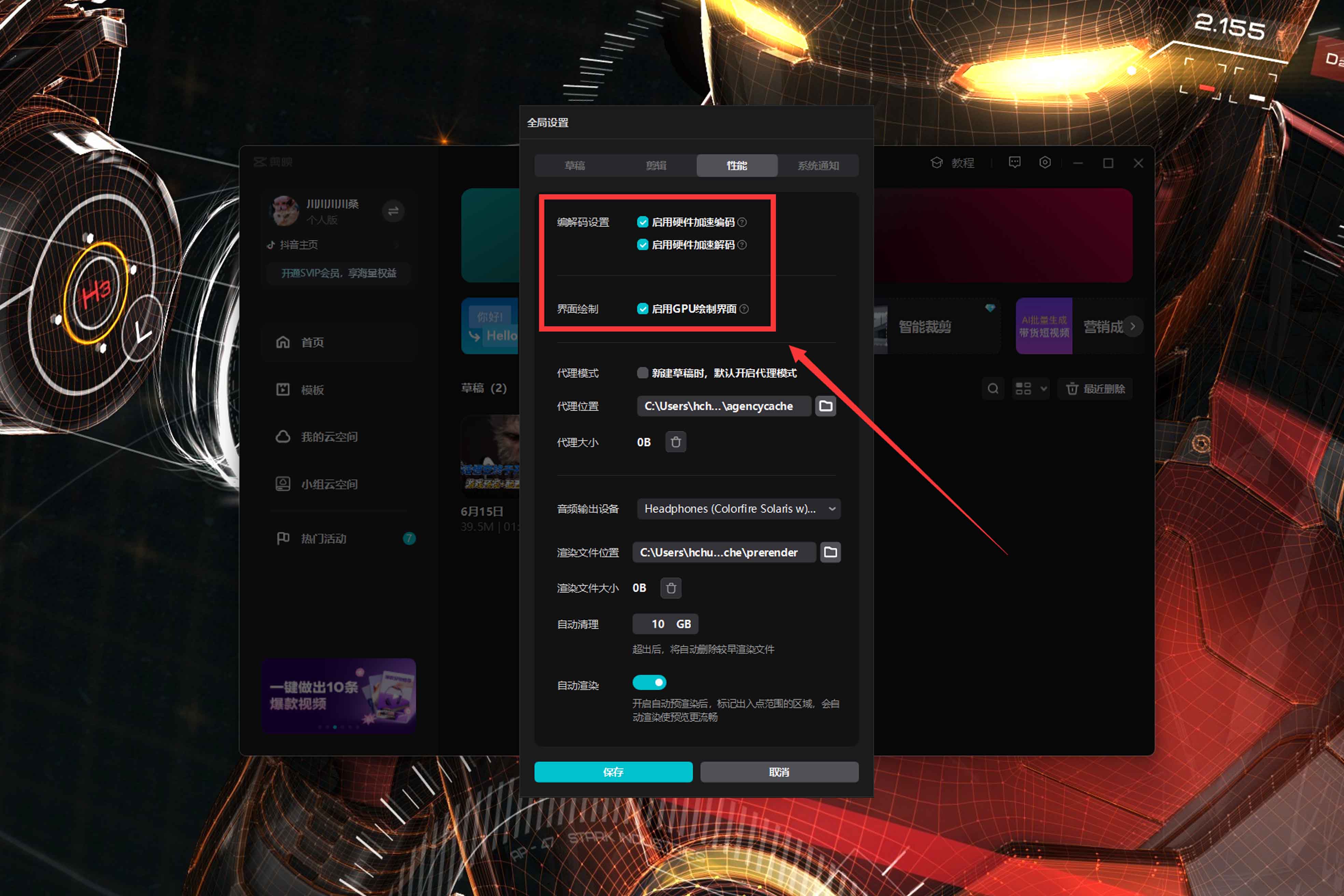Turn off the 自动渲染 toggle switch
This screenshot has width=1344, height=896.
(649, 682)
